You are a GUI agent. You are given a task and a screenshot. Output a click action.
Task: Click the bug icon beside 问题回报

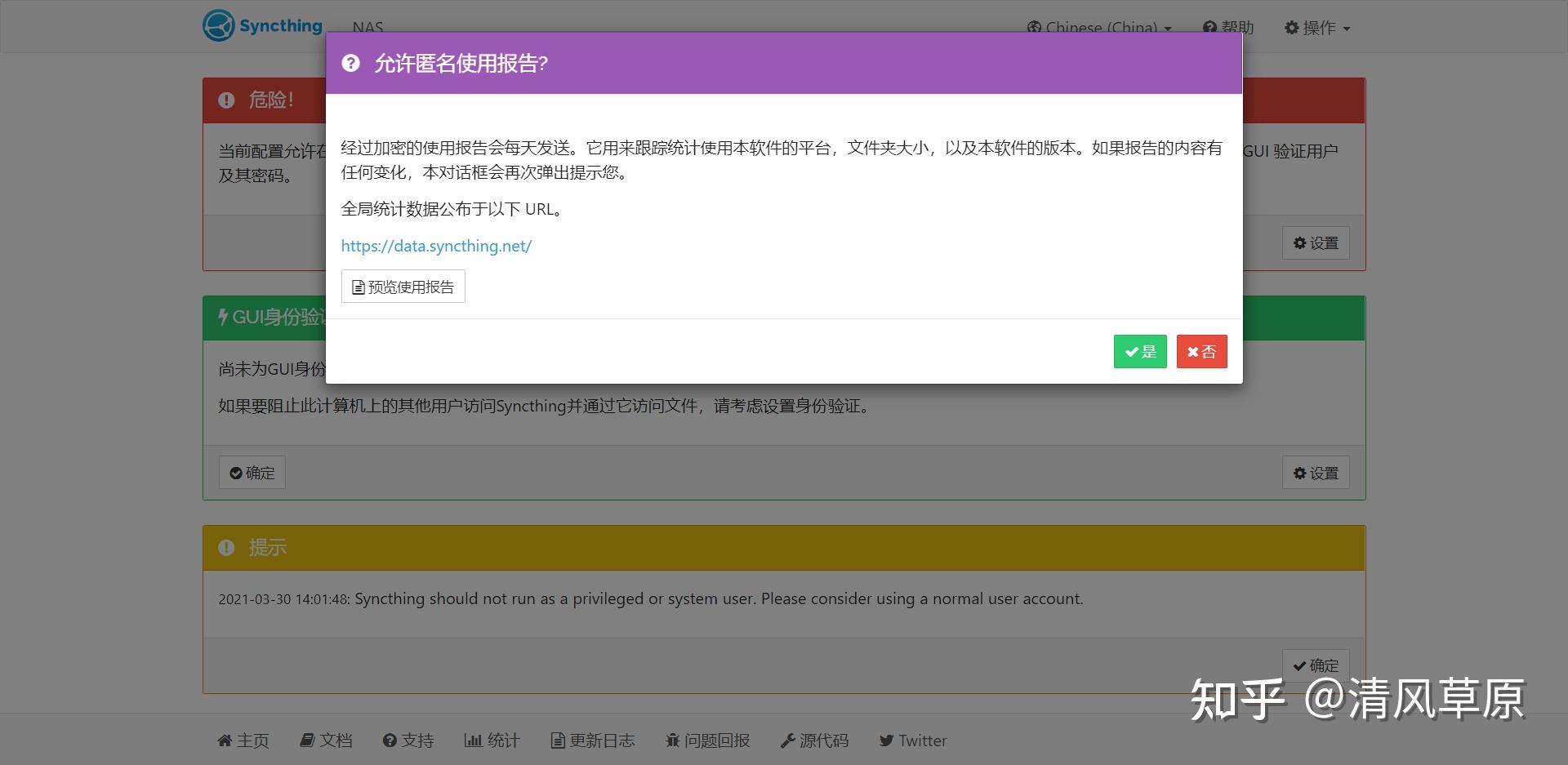(672, 741)
